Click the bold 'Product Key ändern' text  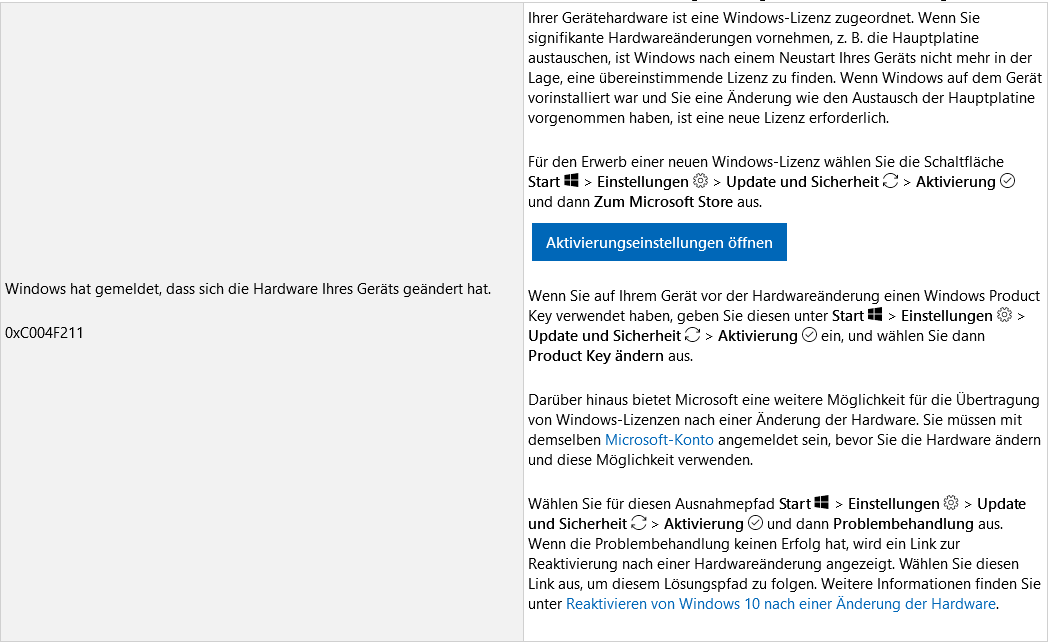(595, 356)
